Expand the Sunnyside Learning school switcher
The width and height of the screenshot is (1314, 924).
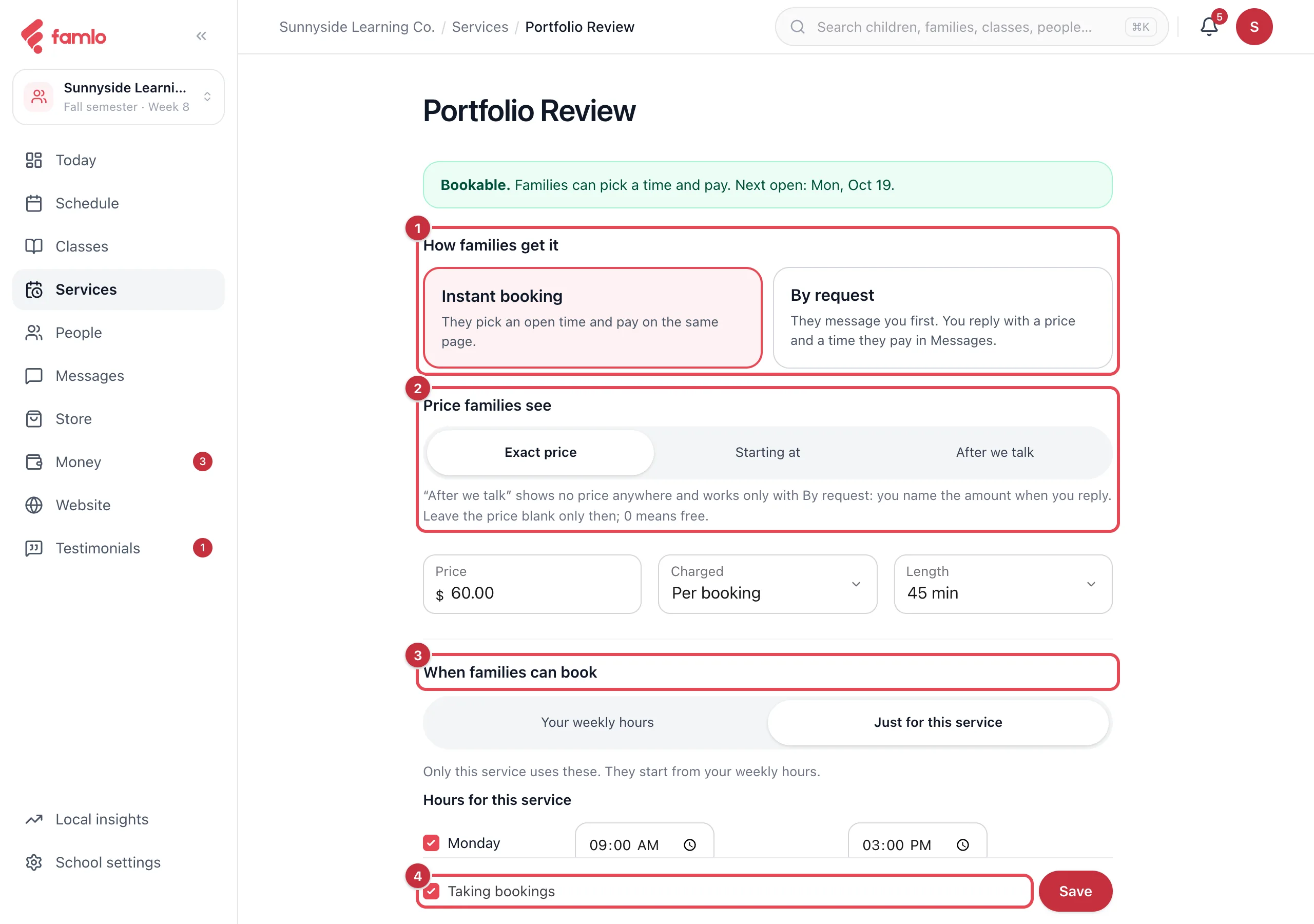119,97
